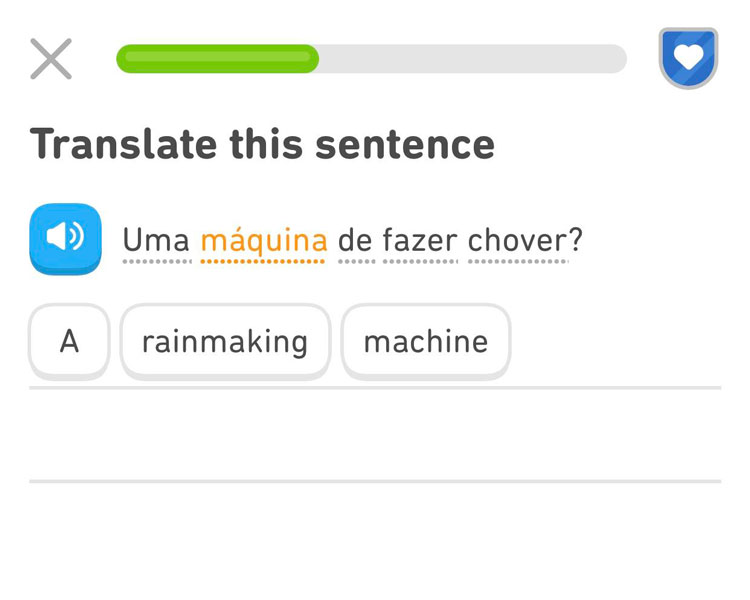Viewport: 750px width, 600px height.
Task: Click the gray unfilled part of progress bar
Action: click(472, 59)
